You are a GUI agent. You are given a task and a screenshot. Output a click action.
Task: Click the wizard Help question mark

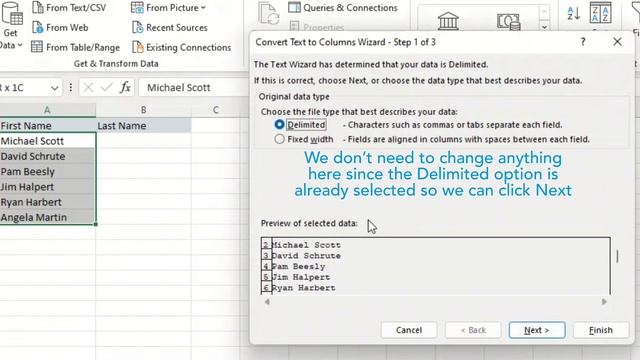pyautogui.click(x=583, y=42)
